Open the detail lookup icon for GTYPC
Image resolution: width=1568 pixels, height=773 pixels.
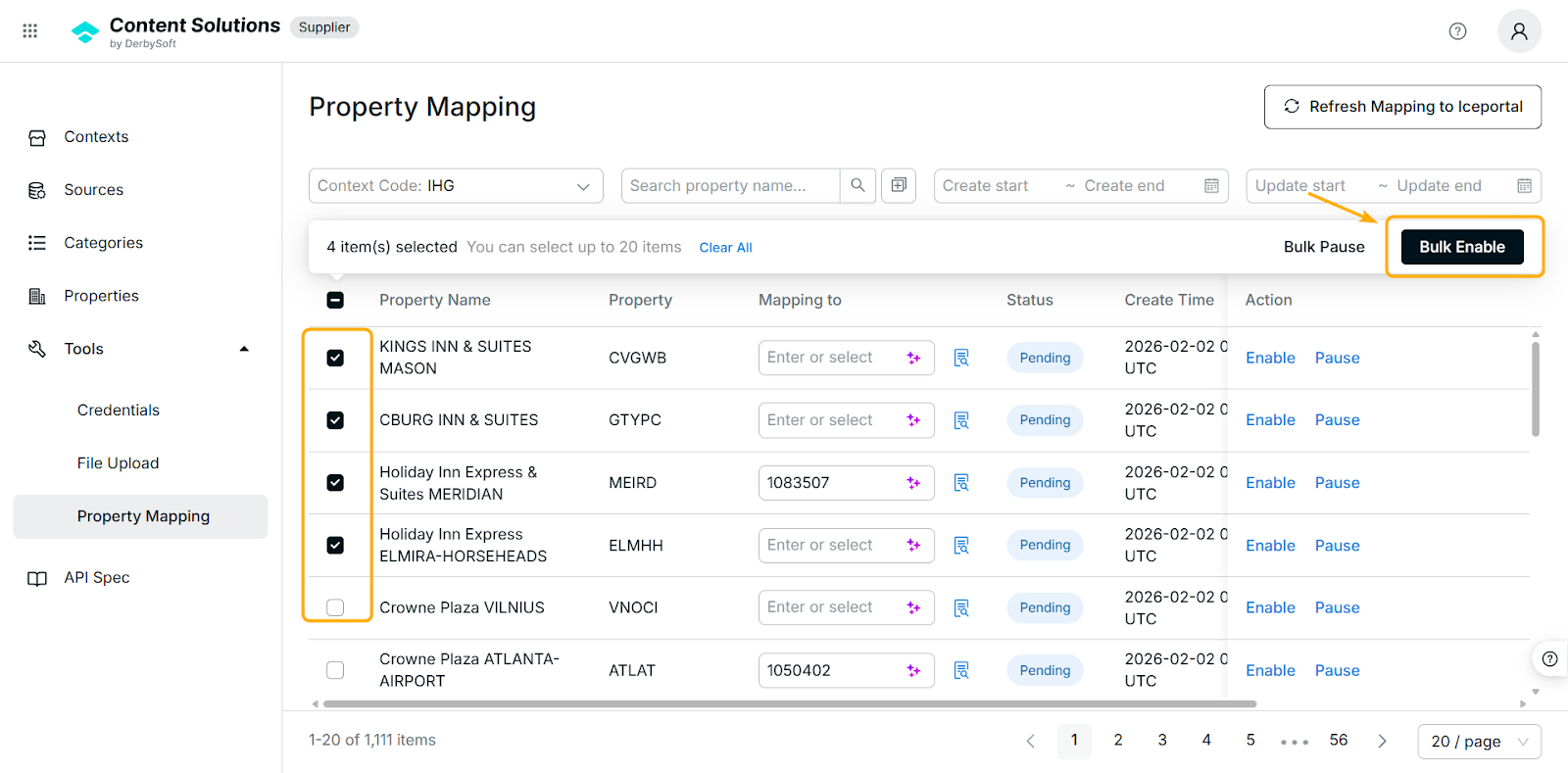coord(961,420)
